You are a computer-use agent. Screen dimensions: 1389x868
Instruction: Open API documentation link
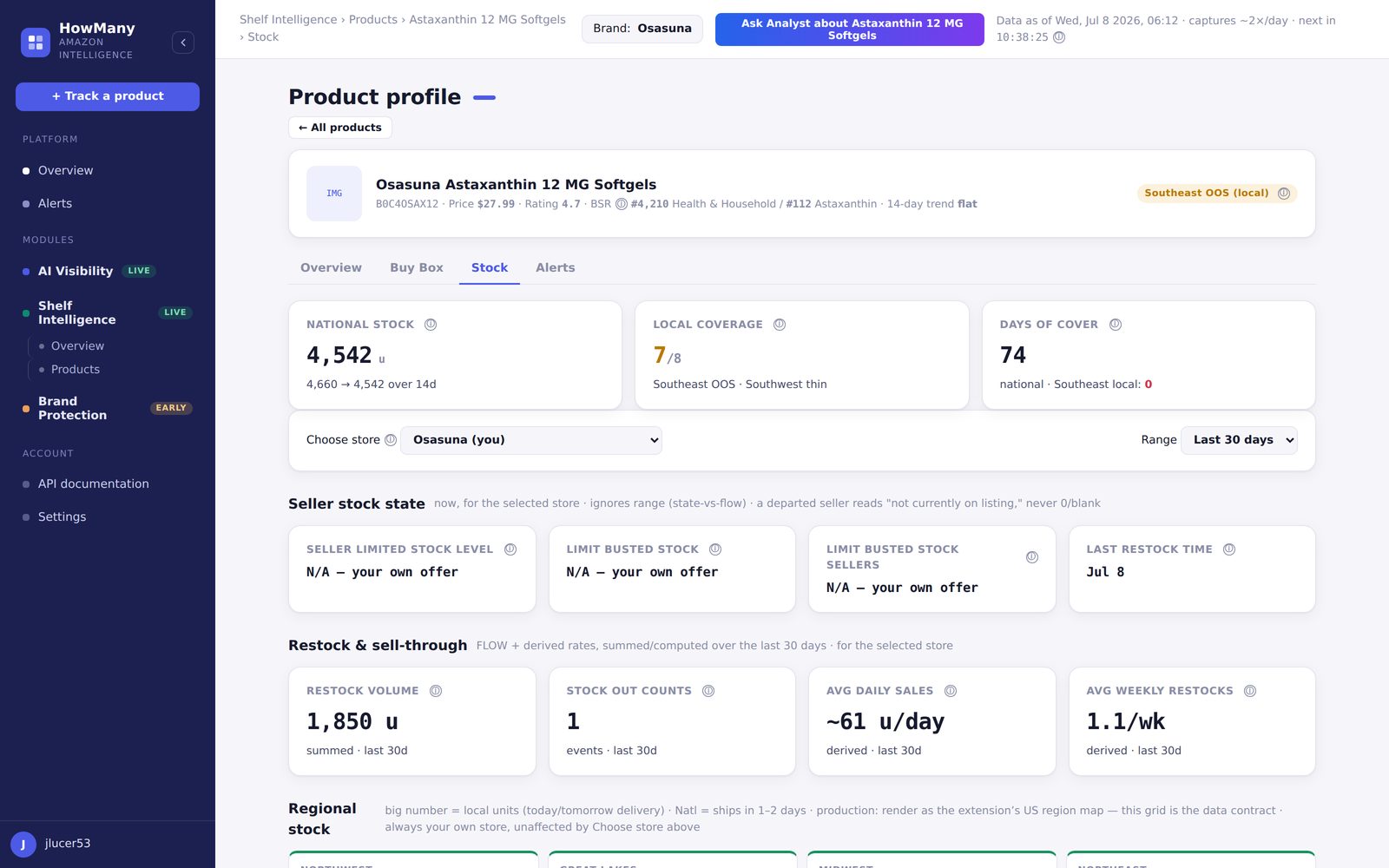tap(108, 484)
